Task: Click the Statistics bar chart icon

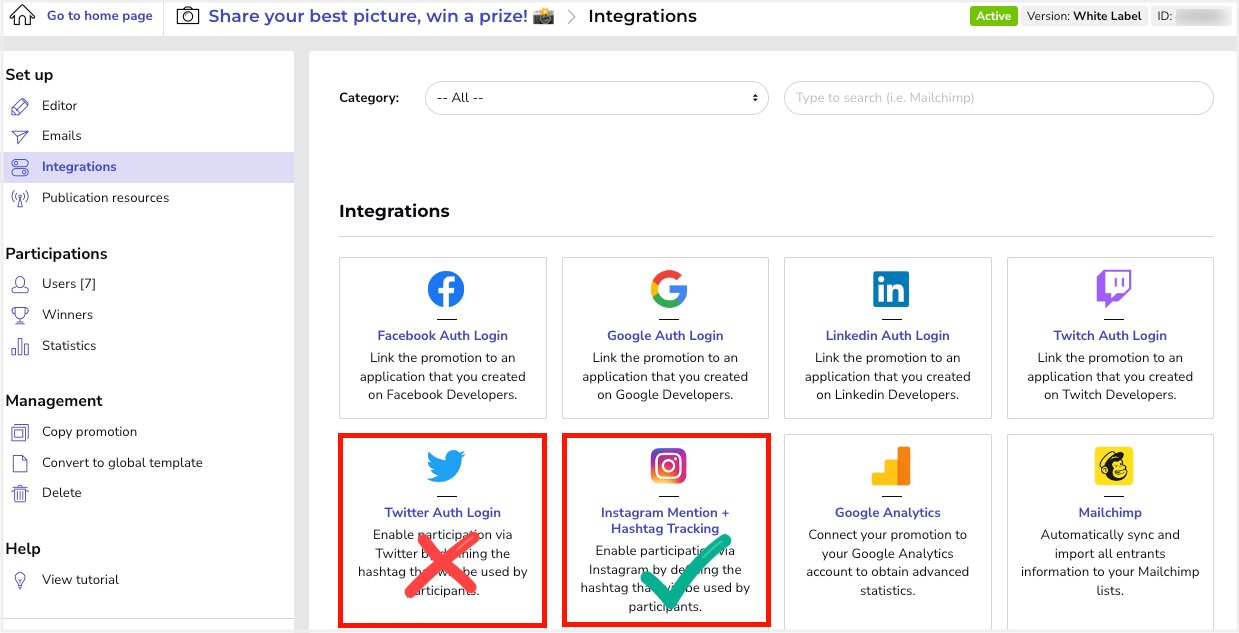Action: (20, 346)
